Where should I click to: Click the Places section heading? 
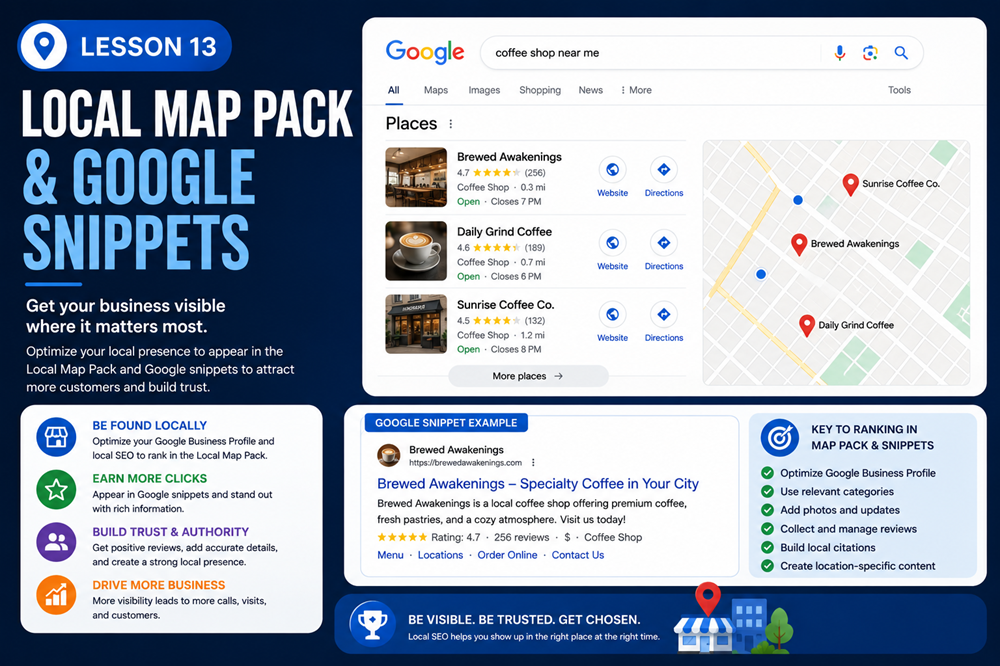click(411, 124)
